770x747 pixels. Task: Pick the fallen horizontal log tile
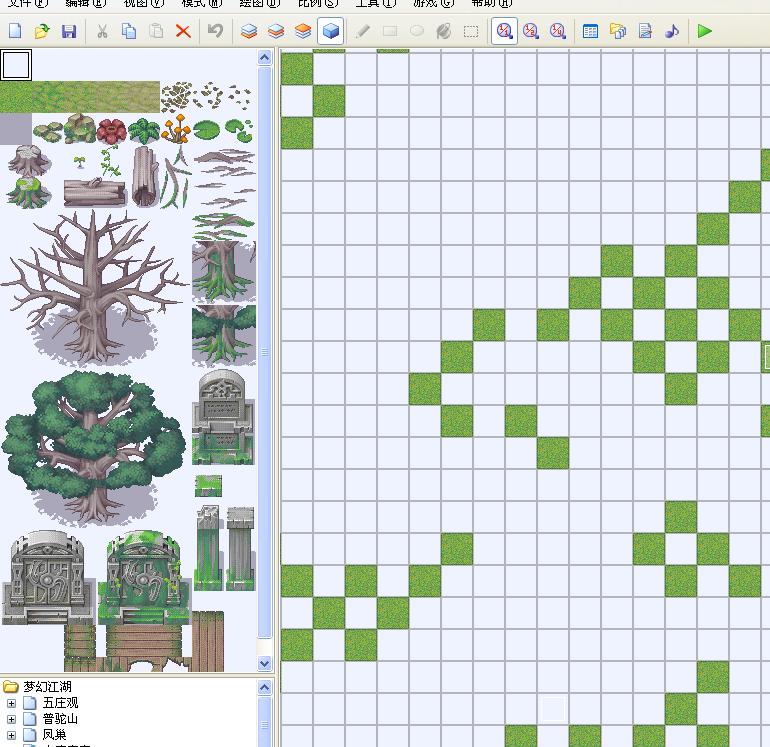click(95, 193)
